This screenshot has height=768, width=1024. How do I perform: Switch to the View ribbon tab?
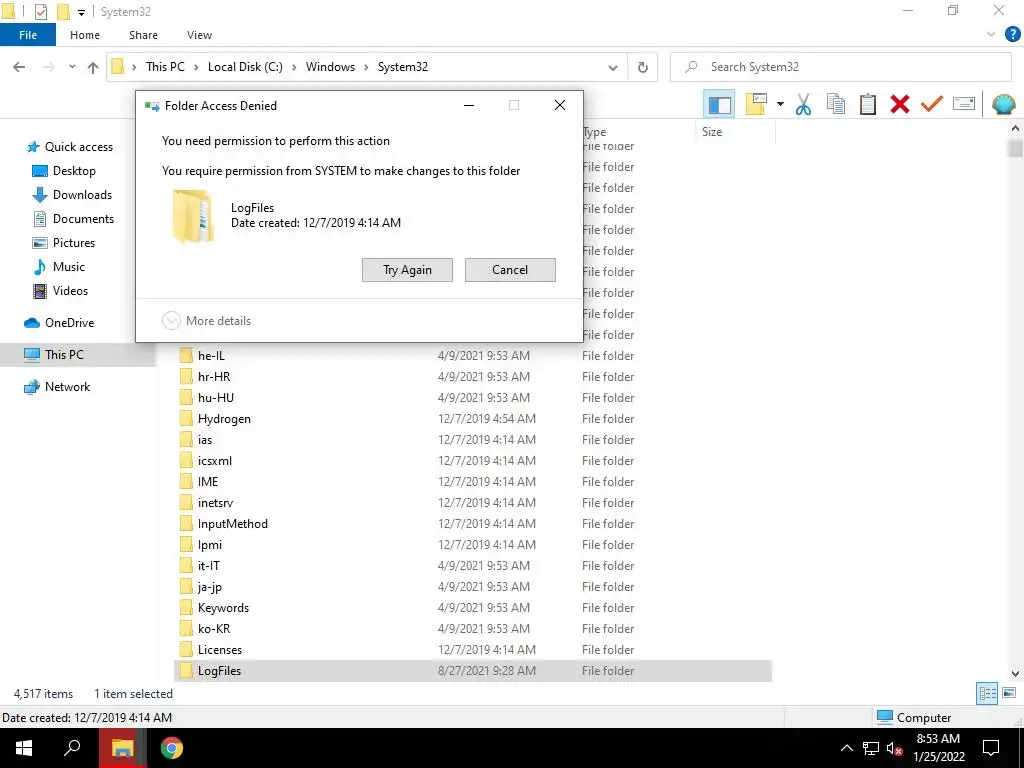coord(199,35)
